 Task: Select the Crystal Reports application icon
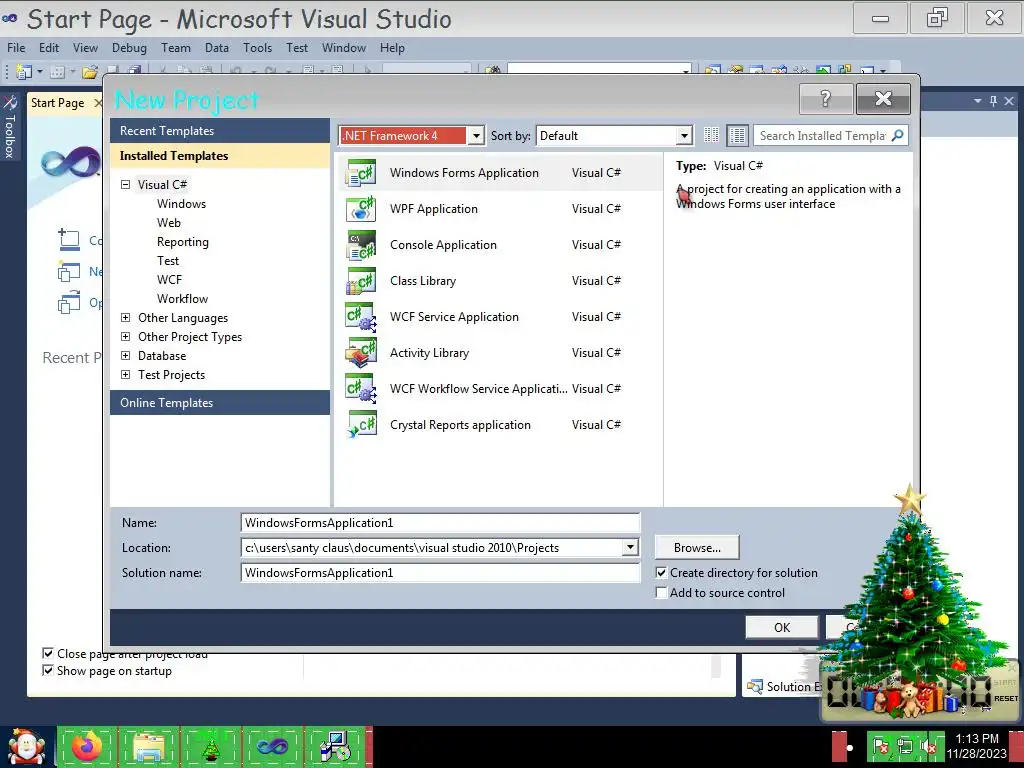[x=360, y=424]
